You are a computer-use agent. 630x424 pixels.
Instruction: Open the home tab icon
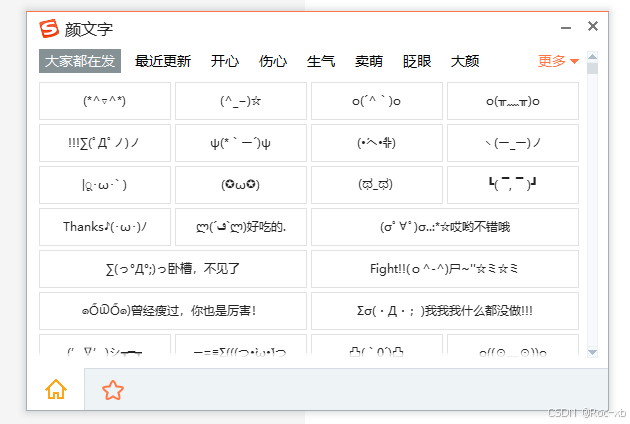coord(56,390)
